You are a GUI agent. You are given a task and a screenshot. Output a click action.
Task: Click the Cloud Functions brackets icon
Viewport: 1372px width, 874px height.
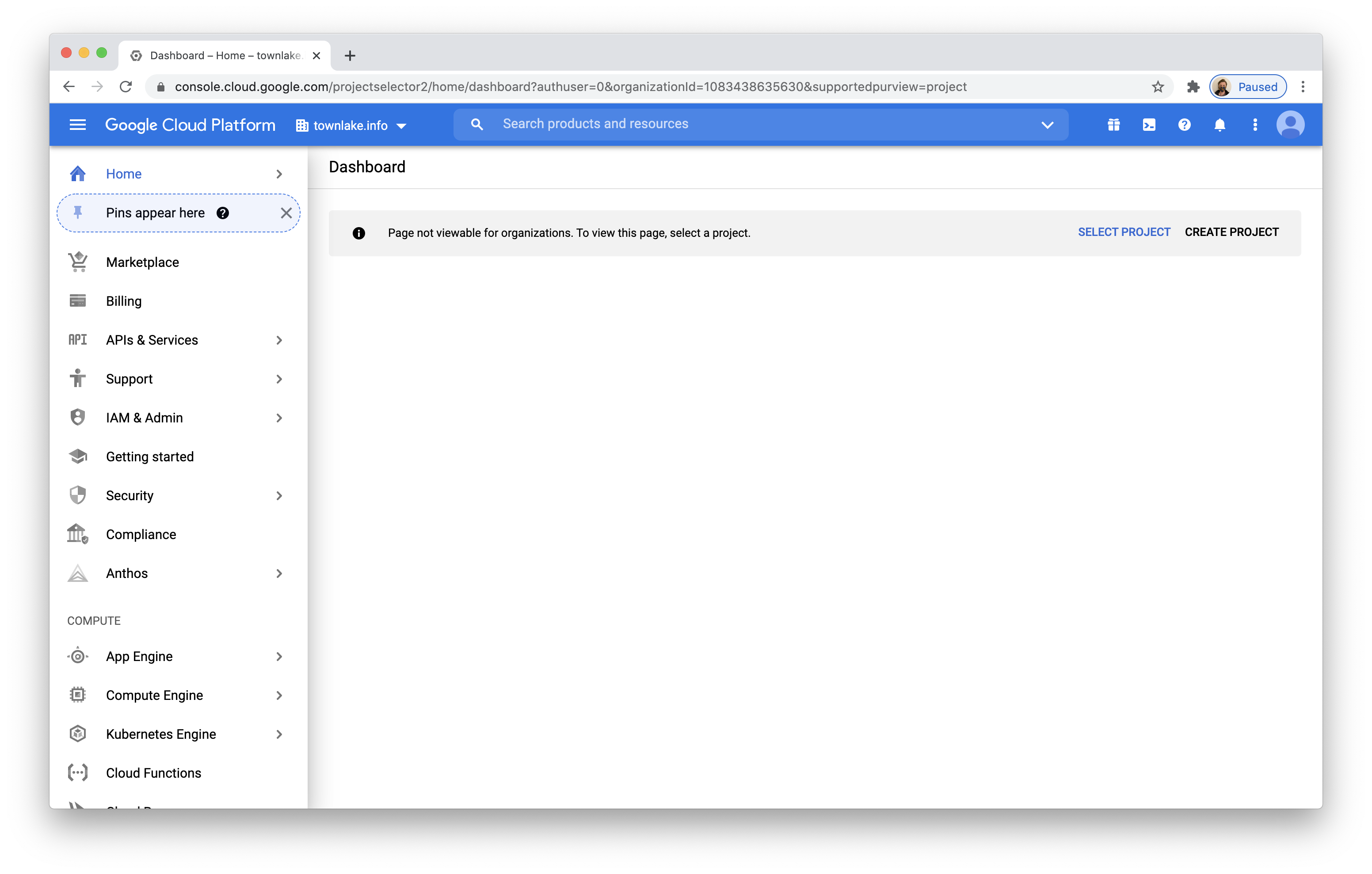[77, 772]
